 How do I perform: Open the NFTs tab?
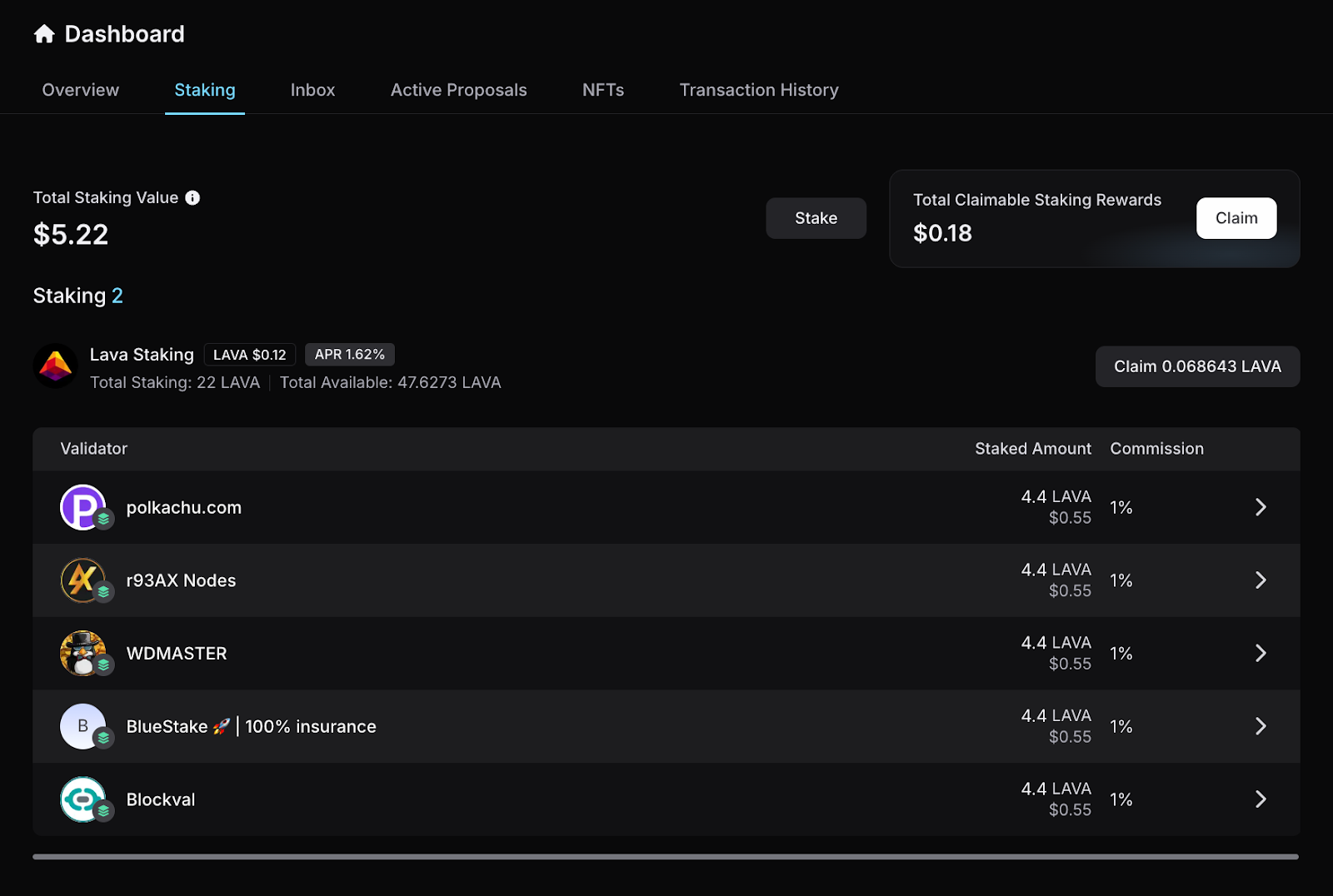[603, 90]
